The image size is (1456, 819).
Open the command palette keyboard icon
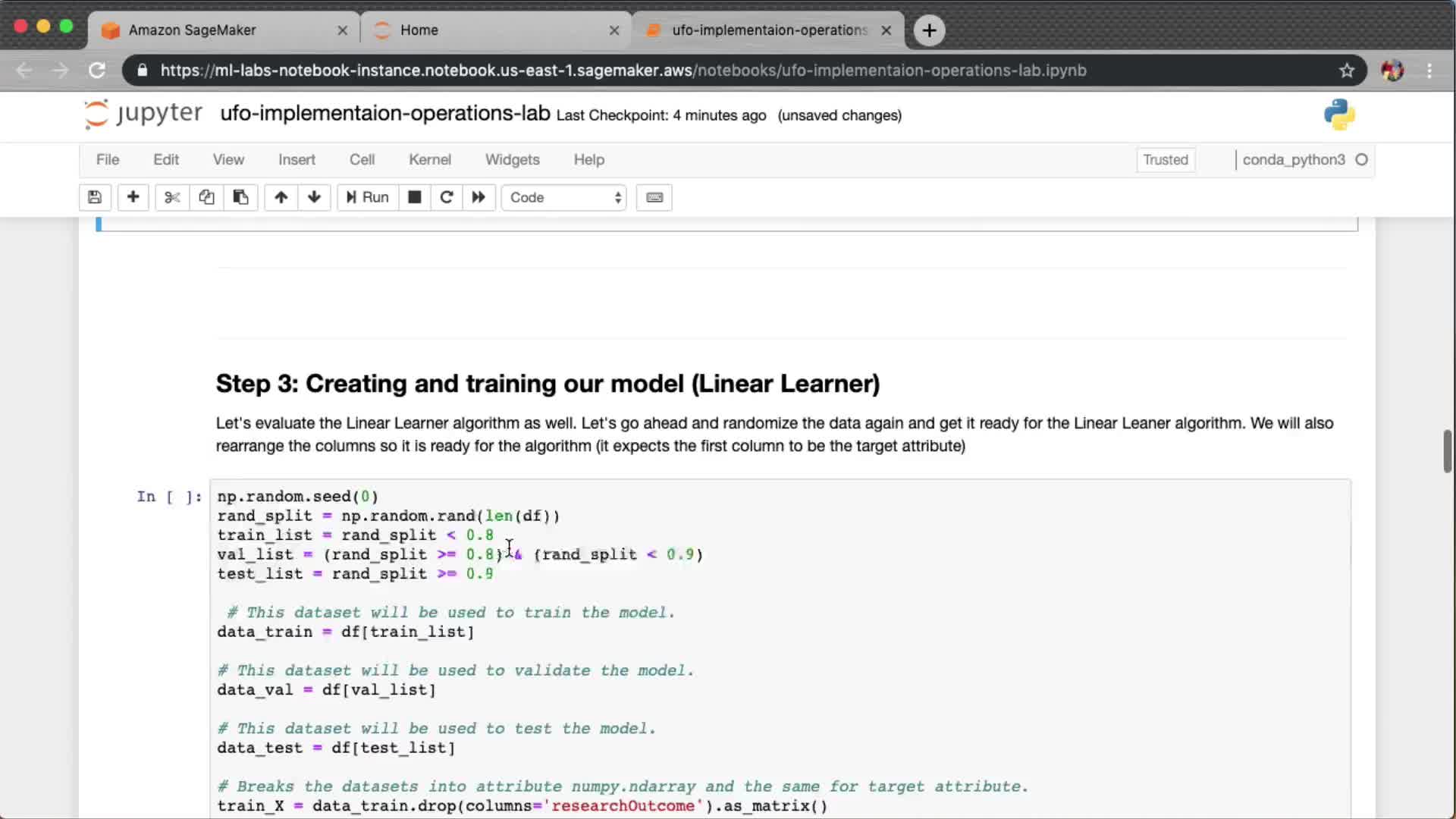click(x=654, y=197)
